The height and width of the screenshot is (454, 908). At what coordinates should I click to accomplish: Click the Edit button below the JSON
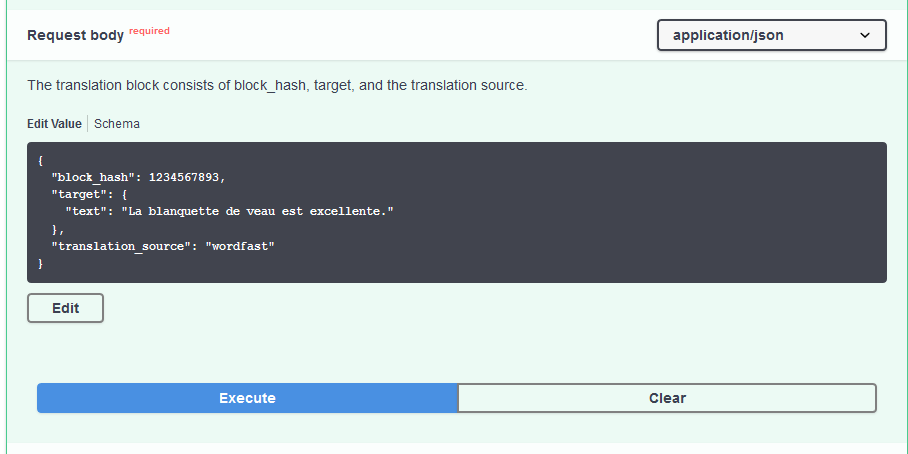65,308
